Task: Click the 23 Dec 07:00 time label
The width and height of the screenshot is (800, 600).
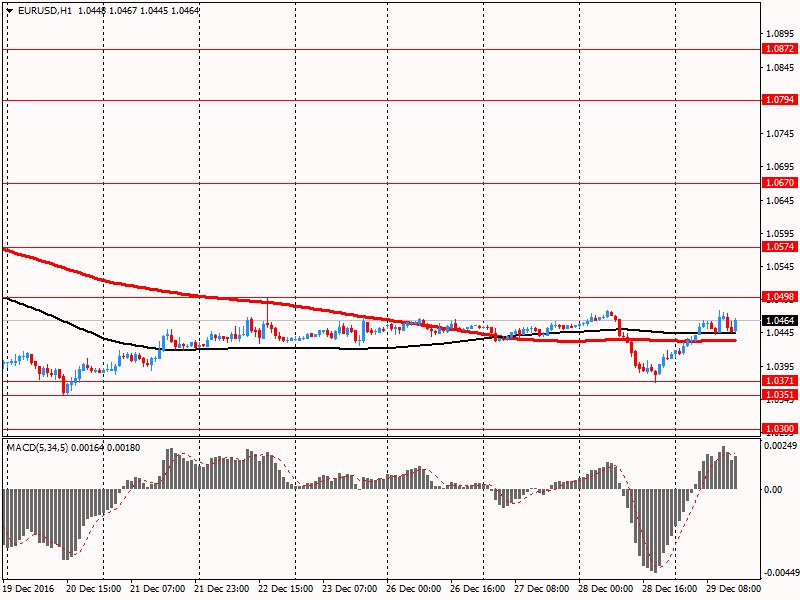Action: 349,589
